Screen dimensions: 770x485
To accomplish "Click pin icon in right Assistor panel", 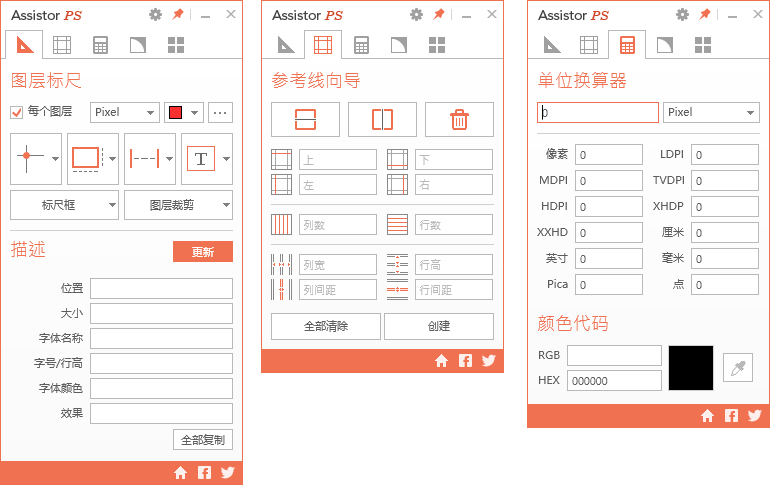I will (x=705, y=14).
